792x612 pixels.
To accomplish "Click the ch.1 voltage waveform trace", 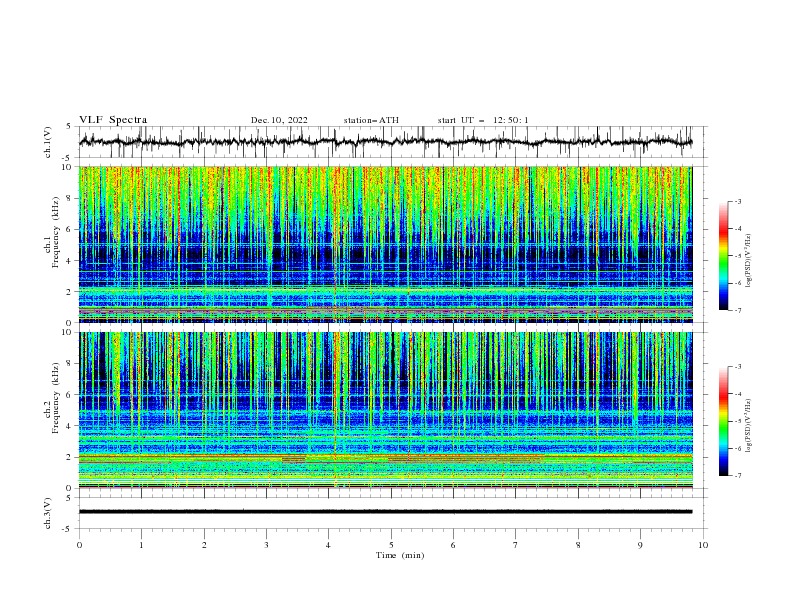I will tap(385, 142).
